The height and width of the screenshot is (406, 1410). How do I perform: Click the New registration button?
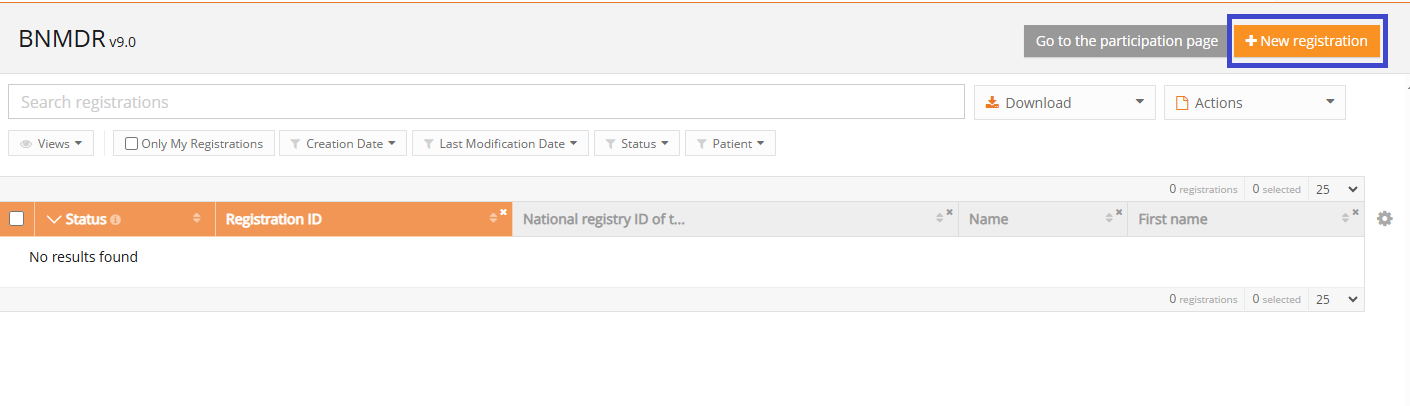click(x=1307, y=41)
